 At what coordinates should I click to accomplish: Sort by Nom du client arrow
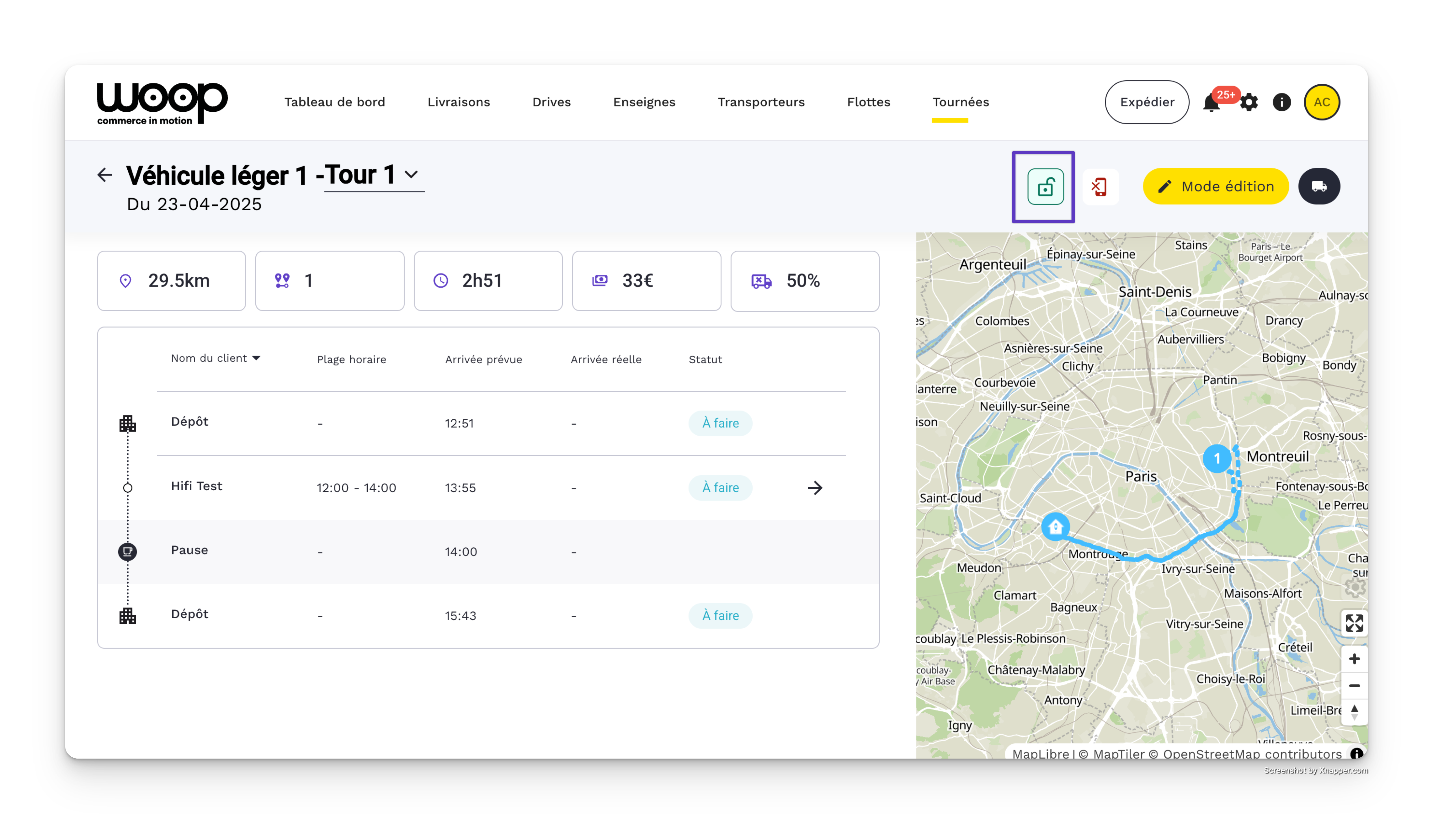pyautogui.click(x=256, y=358)
